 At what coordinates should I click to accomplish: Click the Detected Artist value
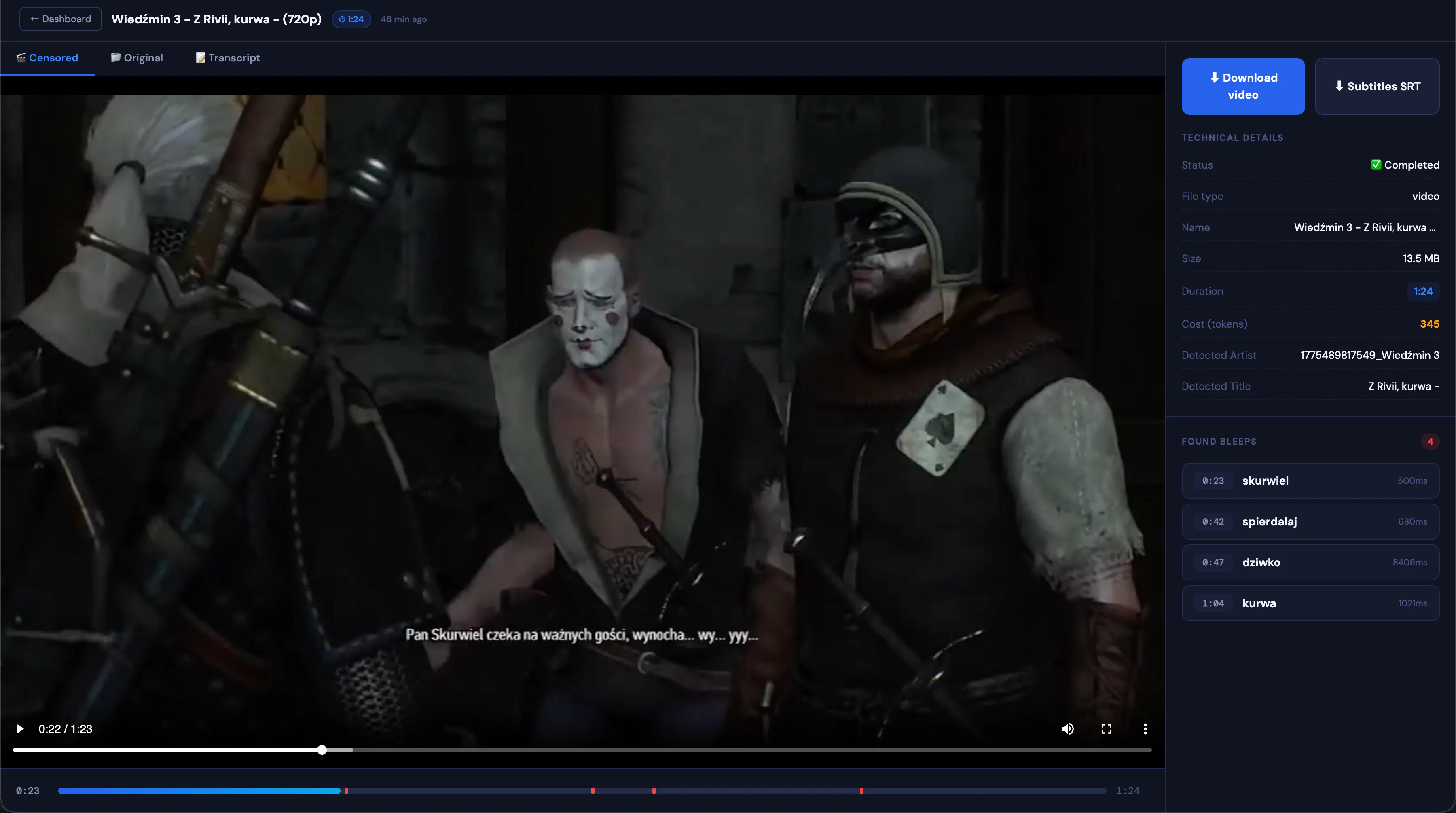point(1369,355)
